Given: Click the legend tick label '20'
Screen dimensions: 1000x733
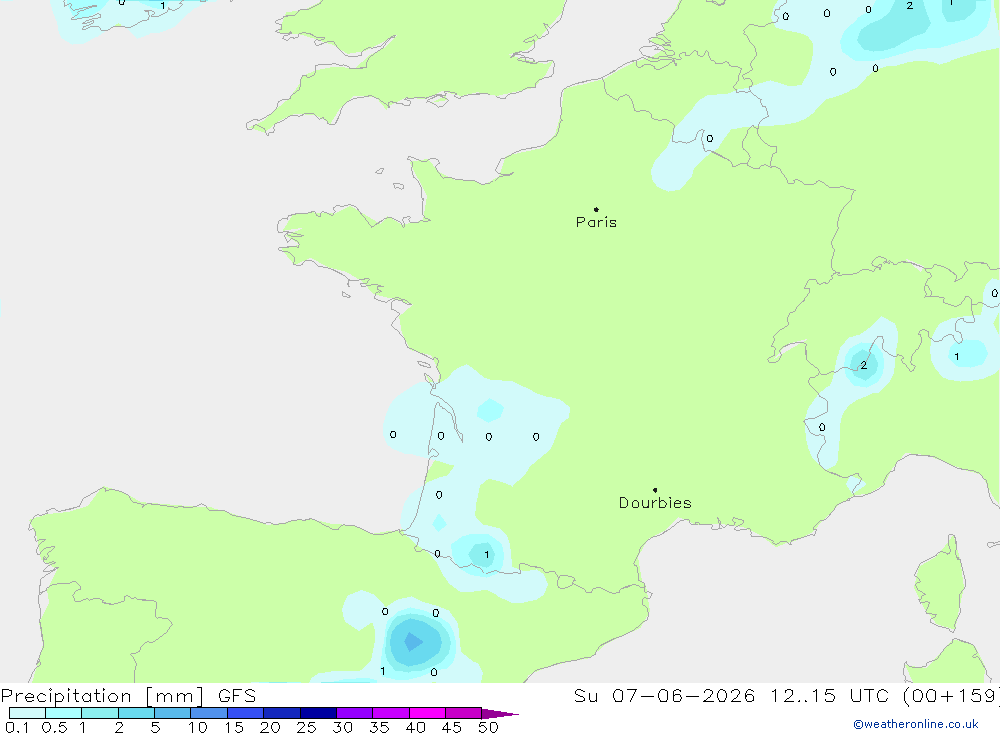Looking at the screenshot, I should [270, 727].
